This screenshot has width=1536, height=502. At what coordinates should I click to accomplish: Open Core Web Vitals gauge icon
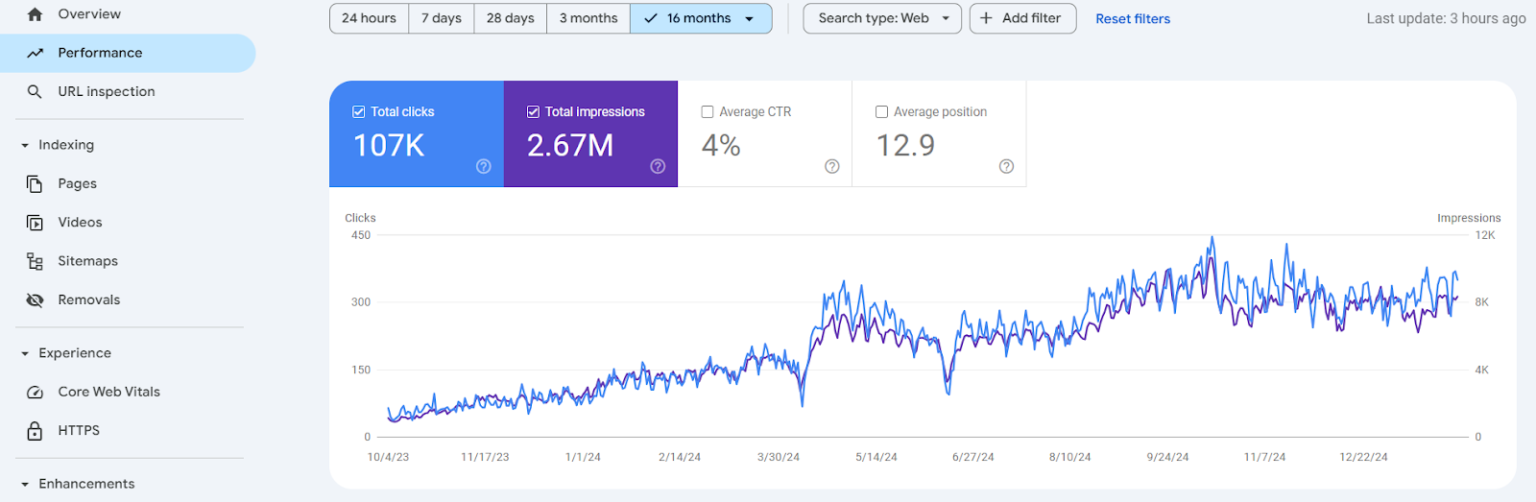35,392
